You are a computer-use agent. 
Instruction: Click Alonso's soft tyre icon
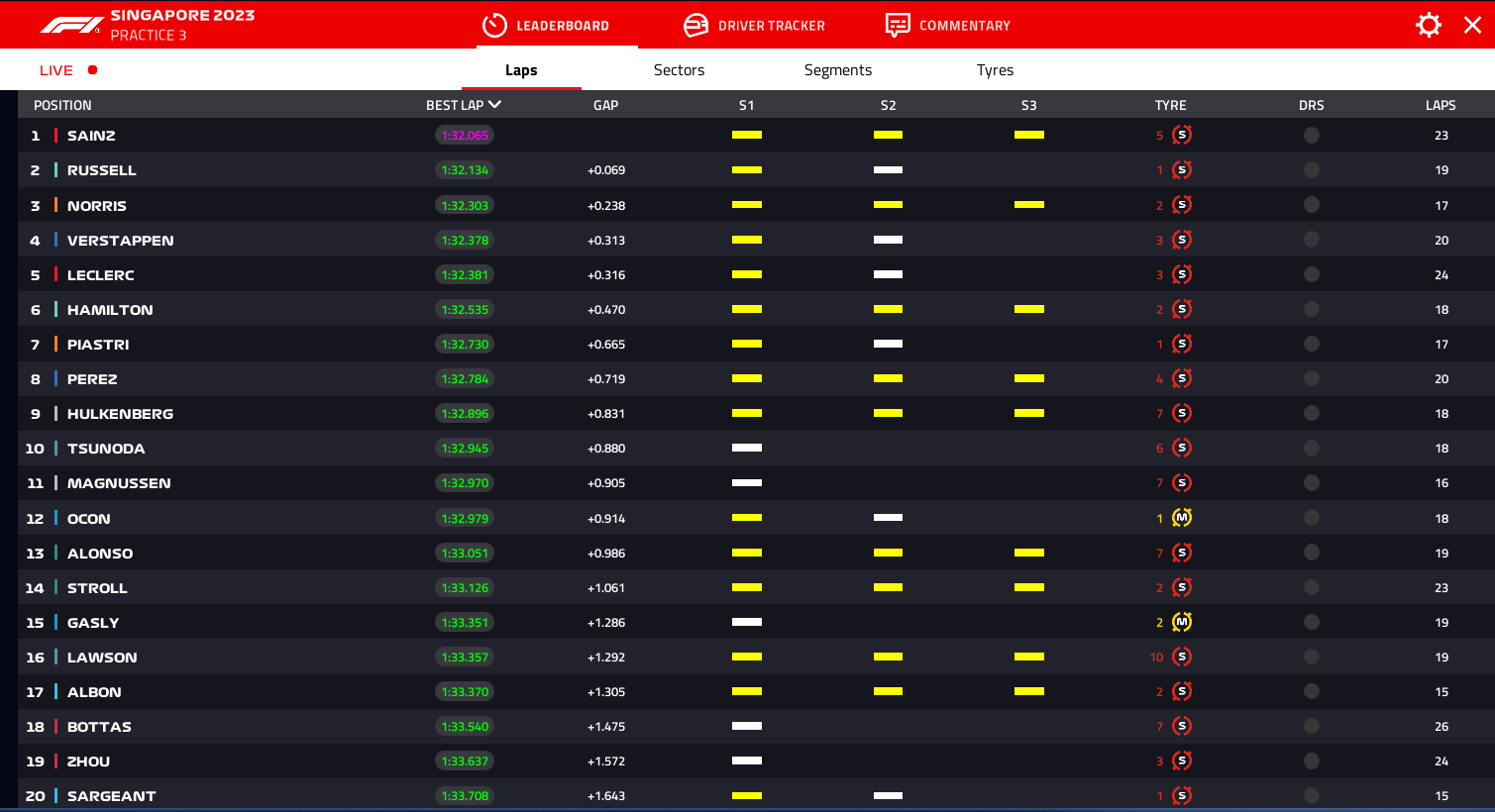click(1182, 553)
